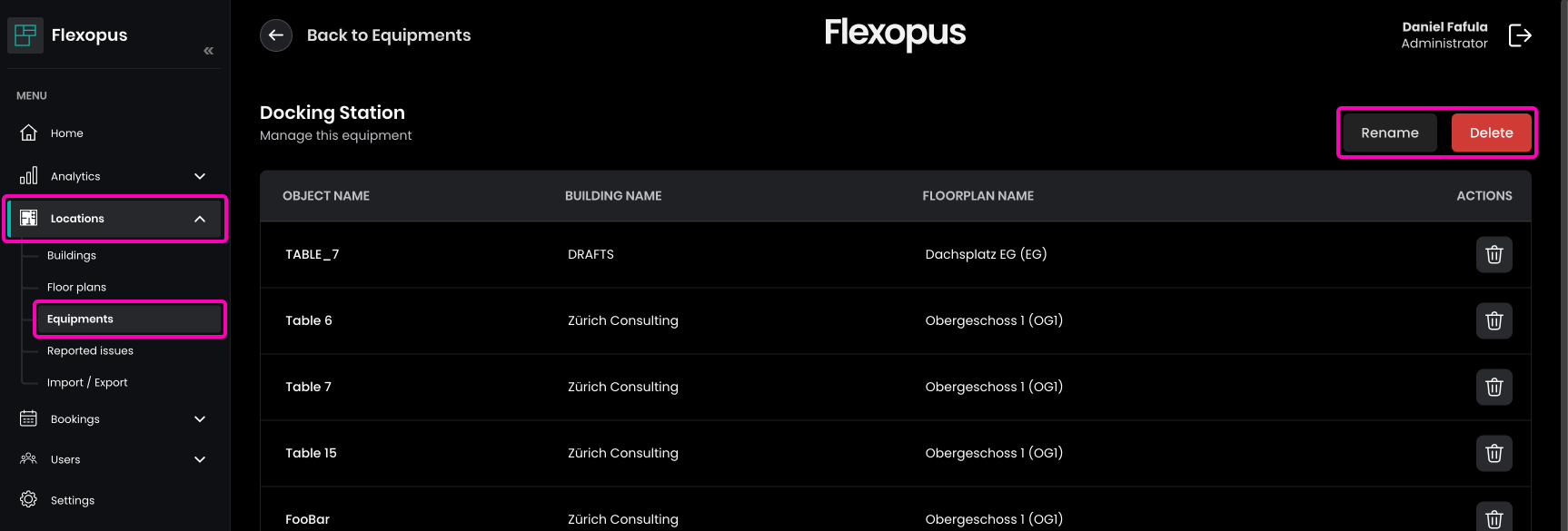Open Import / Export submenu item
1568x531 pixels.
(87, 383)
